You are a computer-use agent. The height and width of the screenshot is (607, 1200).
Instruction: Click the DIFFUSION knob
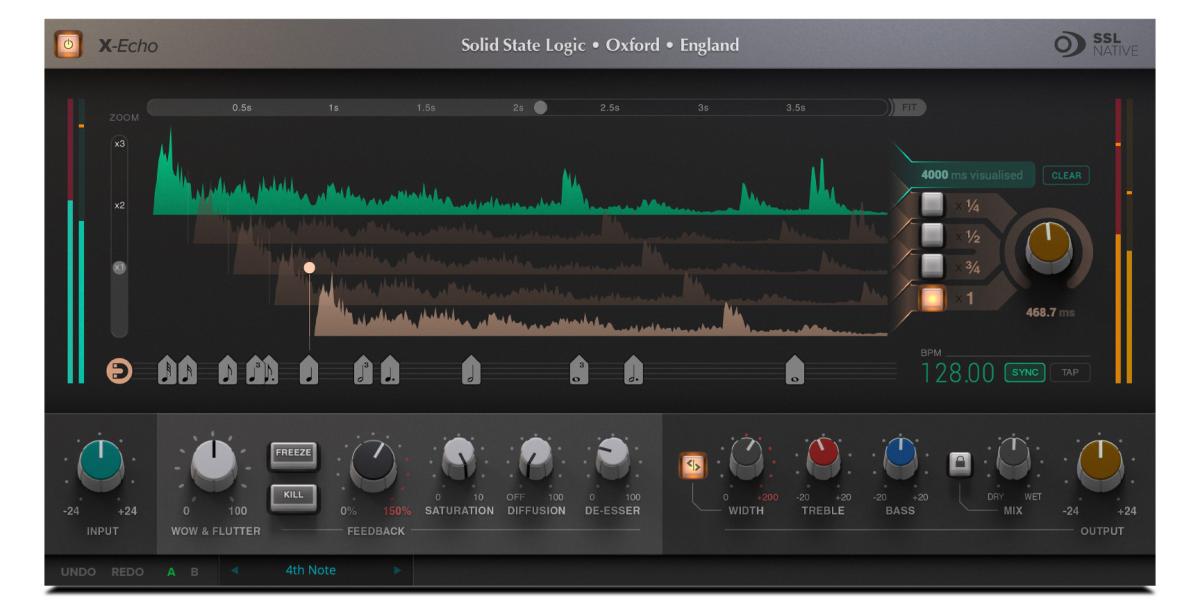click(x=536, y=460)
